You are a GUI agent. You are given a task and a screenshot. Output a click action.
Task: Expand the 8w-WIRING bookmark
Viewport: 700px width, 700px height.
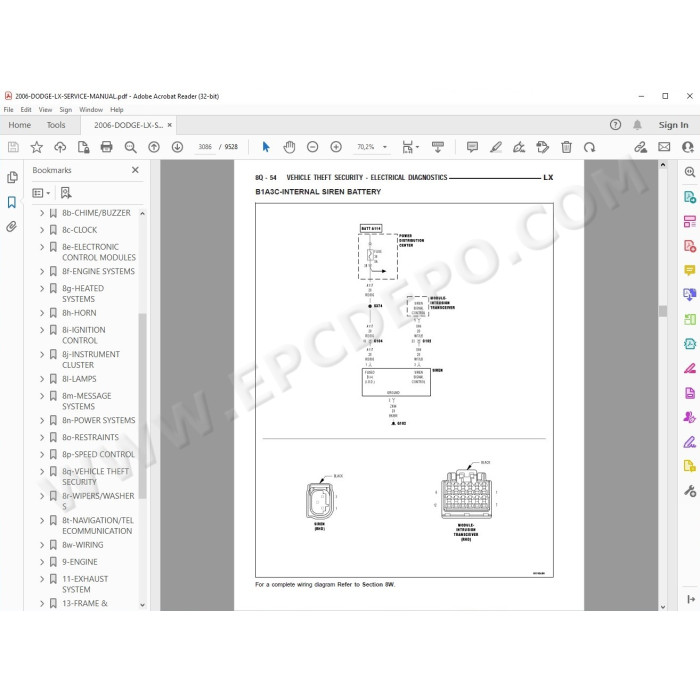[x=42, y=545]
